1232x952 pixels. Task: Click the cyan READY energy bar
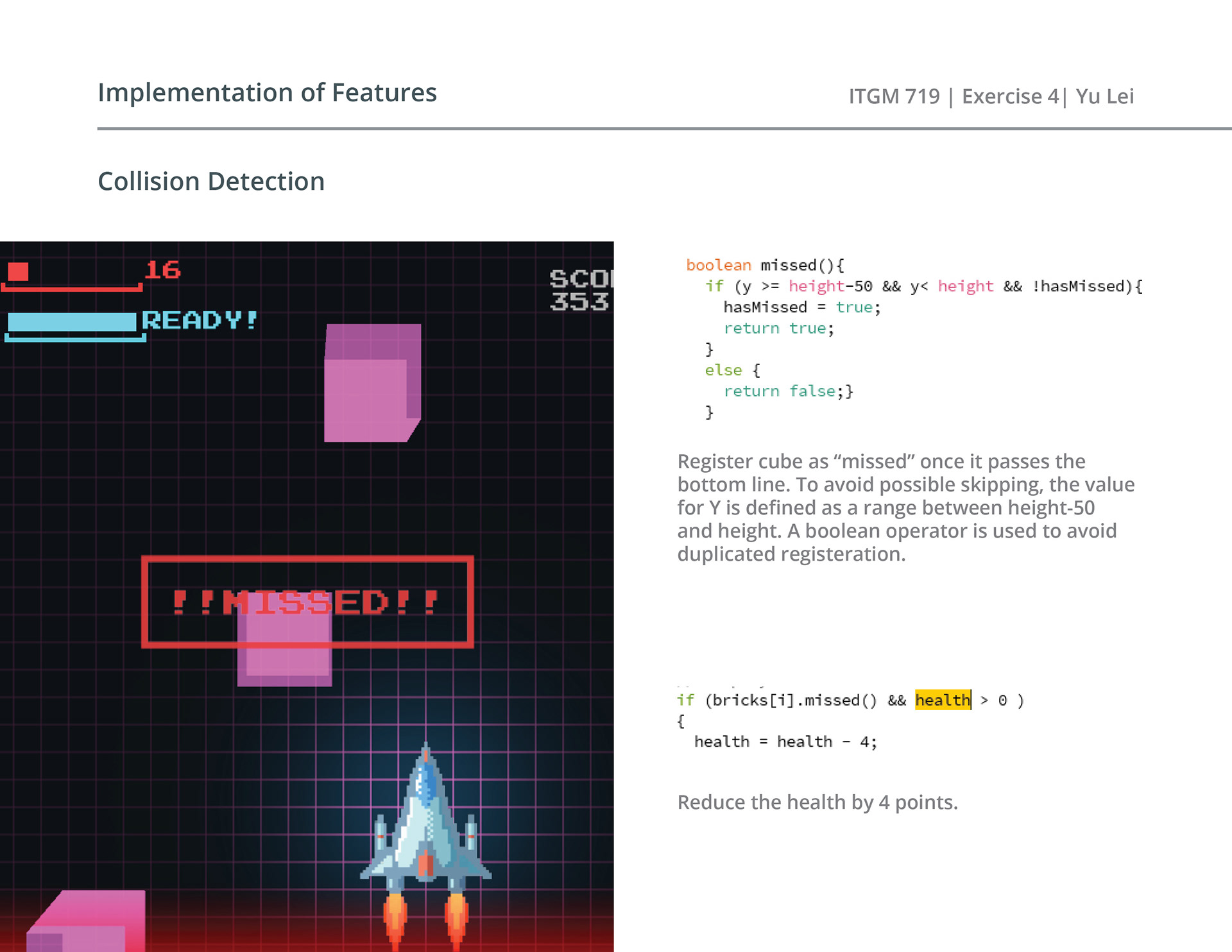[x=72, y=321]
